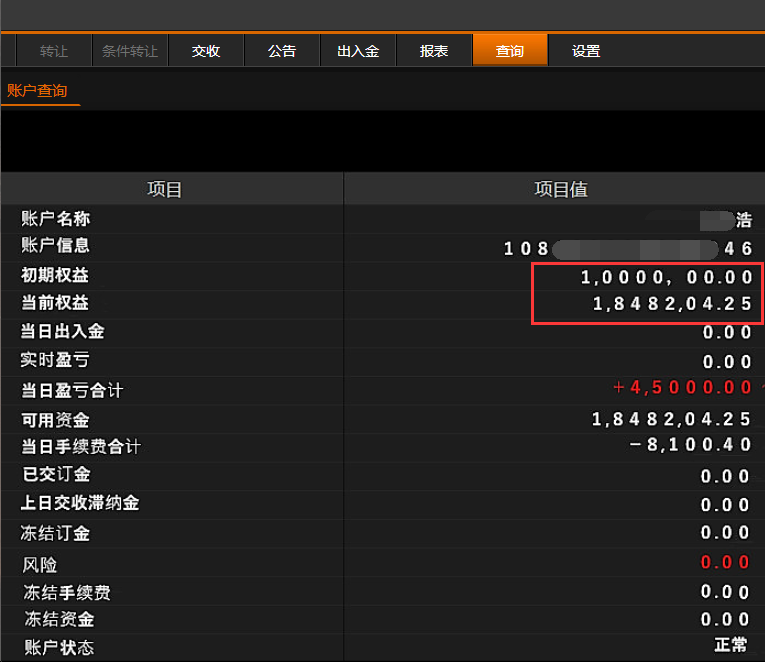The width and height of the screenshot is (765, 662).
Task: Click the 账户状态 正常 value
Action: (731, 645)
